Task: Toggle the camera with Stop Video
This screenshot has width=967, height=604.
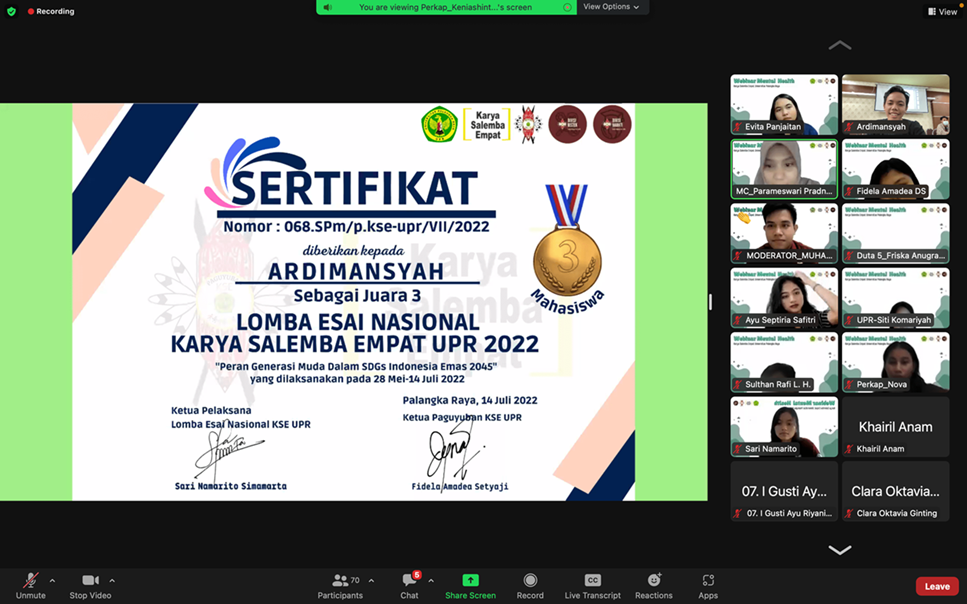Action: click(90, 585)
